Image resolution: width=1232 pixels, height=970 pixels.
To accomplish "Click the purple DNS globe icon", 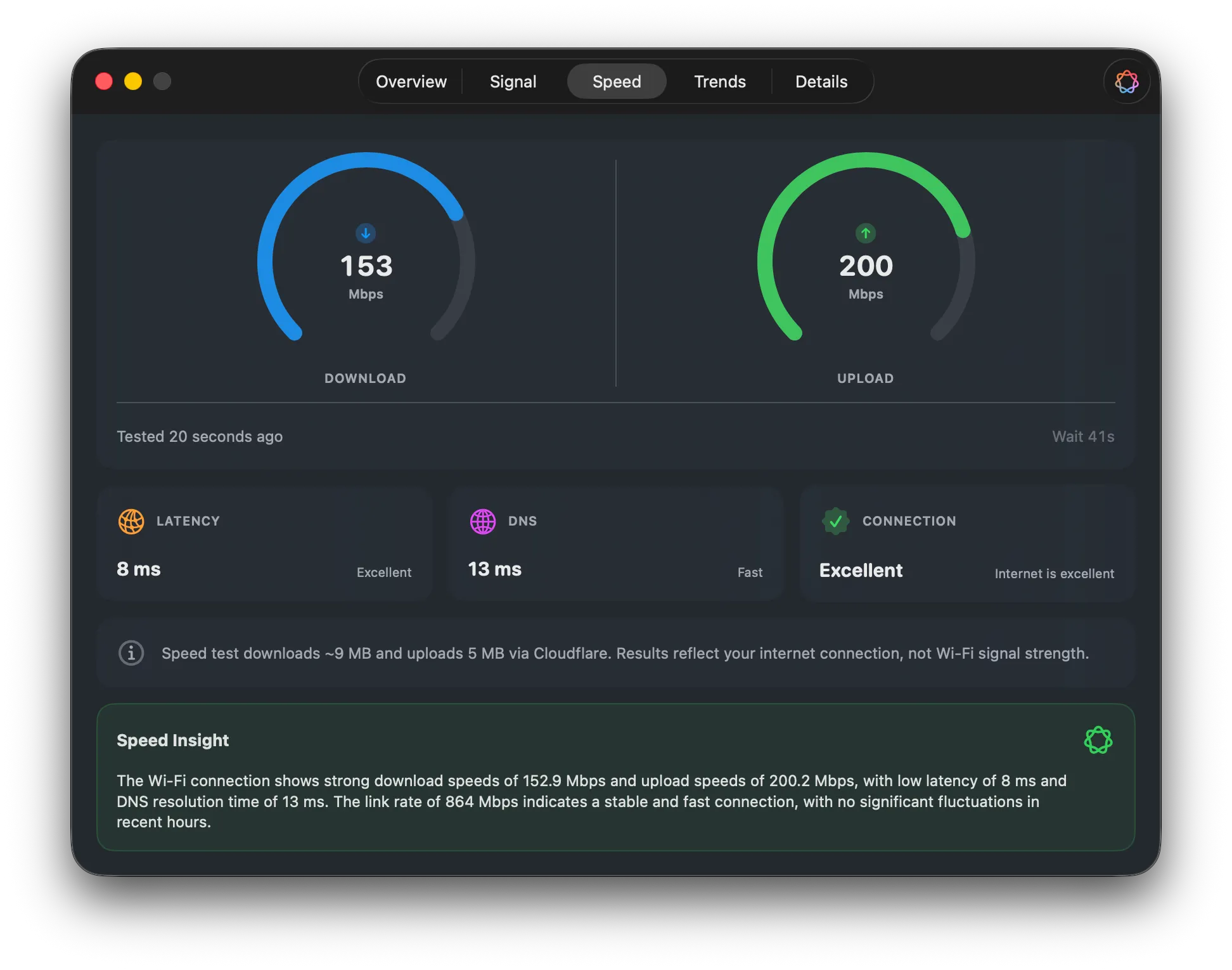I will coord(483,521).
